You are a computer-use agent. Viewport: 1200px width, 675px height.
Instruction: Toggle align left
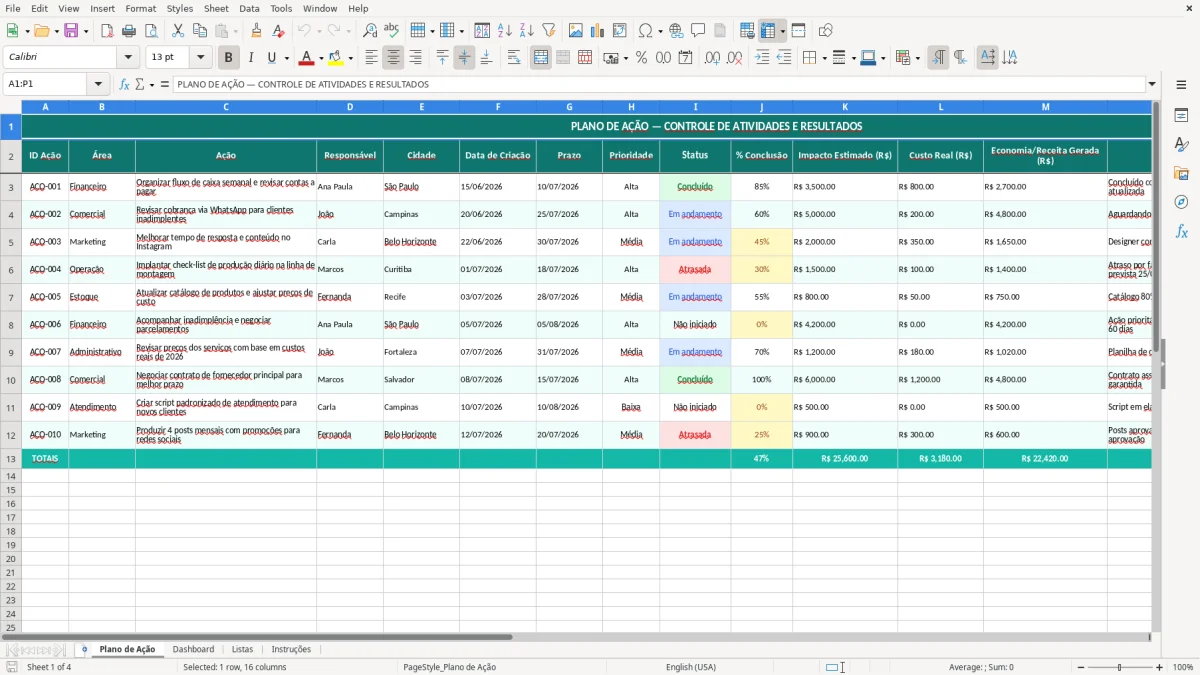pyautogui.click(x=371, y=58)
